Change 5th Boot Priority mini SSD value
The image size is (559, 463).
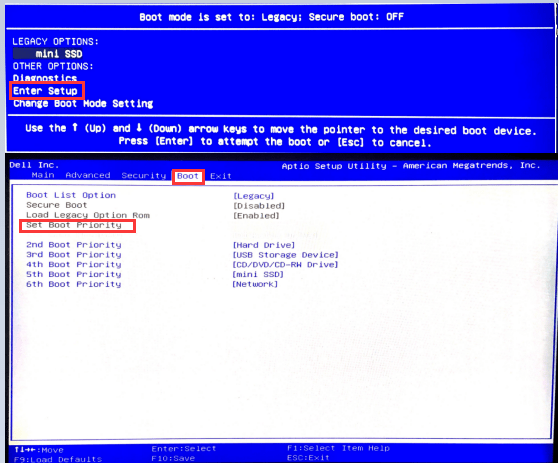tap(258, 274)
